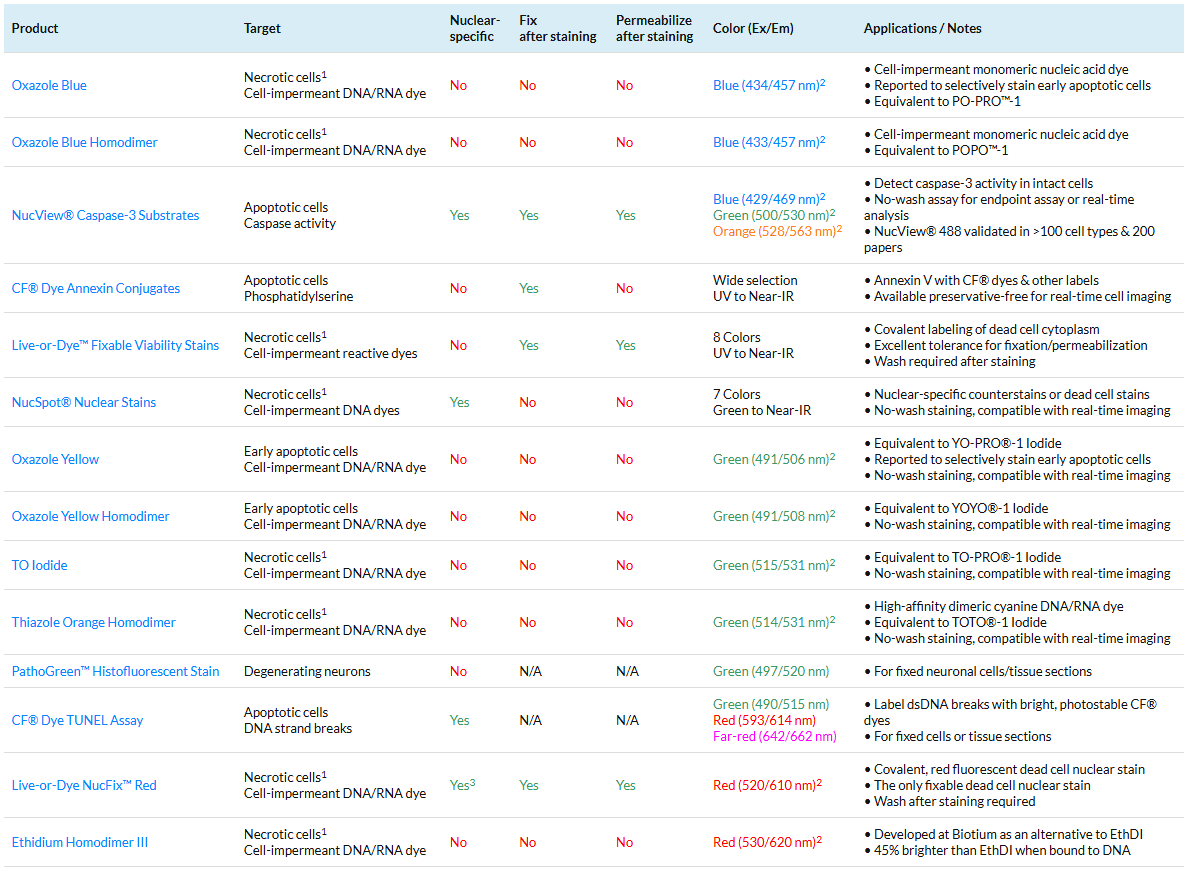Screen dimensions: 1187x870
Task: Click Nuclear-specific 'Yes' for Live-or-Dye NucFix™ Red
Action: click(463, 785)
